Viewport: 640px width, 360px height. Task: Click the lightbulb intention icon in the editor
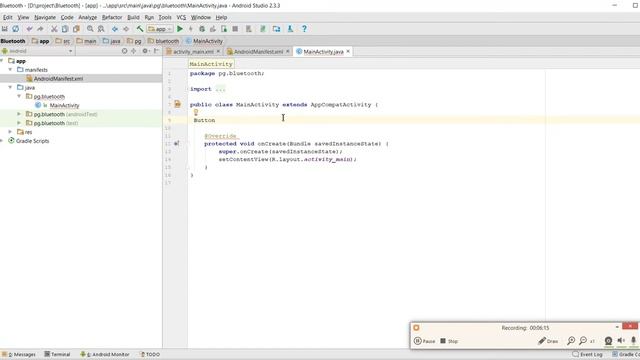196,112
